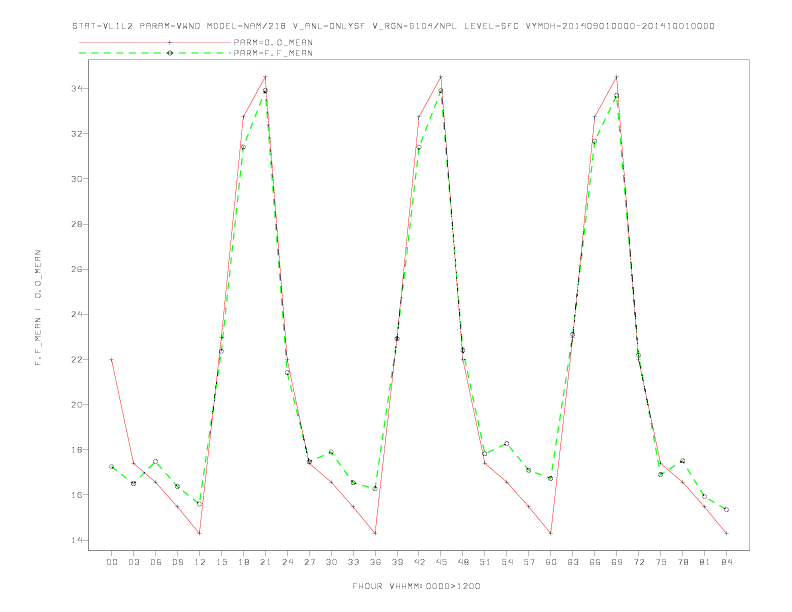Click the x-axis forecast hour label 42

click(419, 562)
